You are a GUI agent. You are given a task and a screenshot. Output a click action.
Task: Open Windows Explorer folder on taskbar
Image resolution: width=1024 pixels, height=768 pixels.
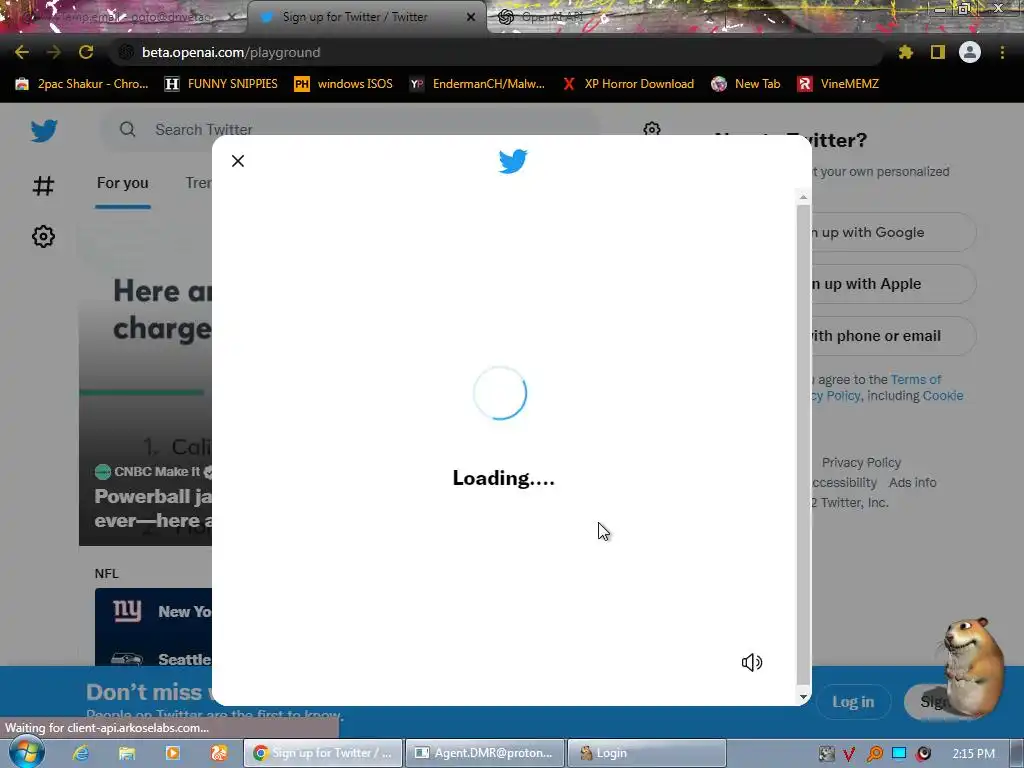pos(127,753)
